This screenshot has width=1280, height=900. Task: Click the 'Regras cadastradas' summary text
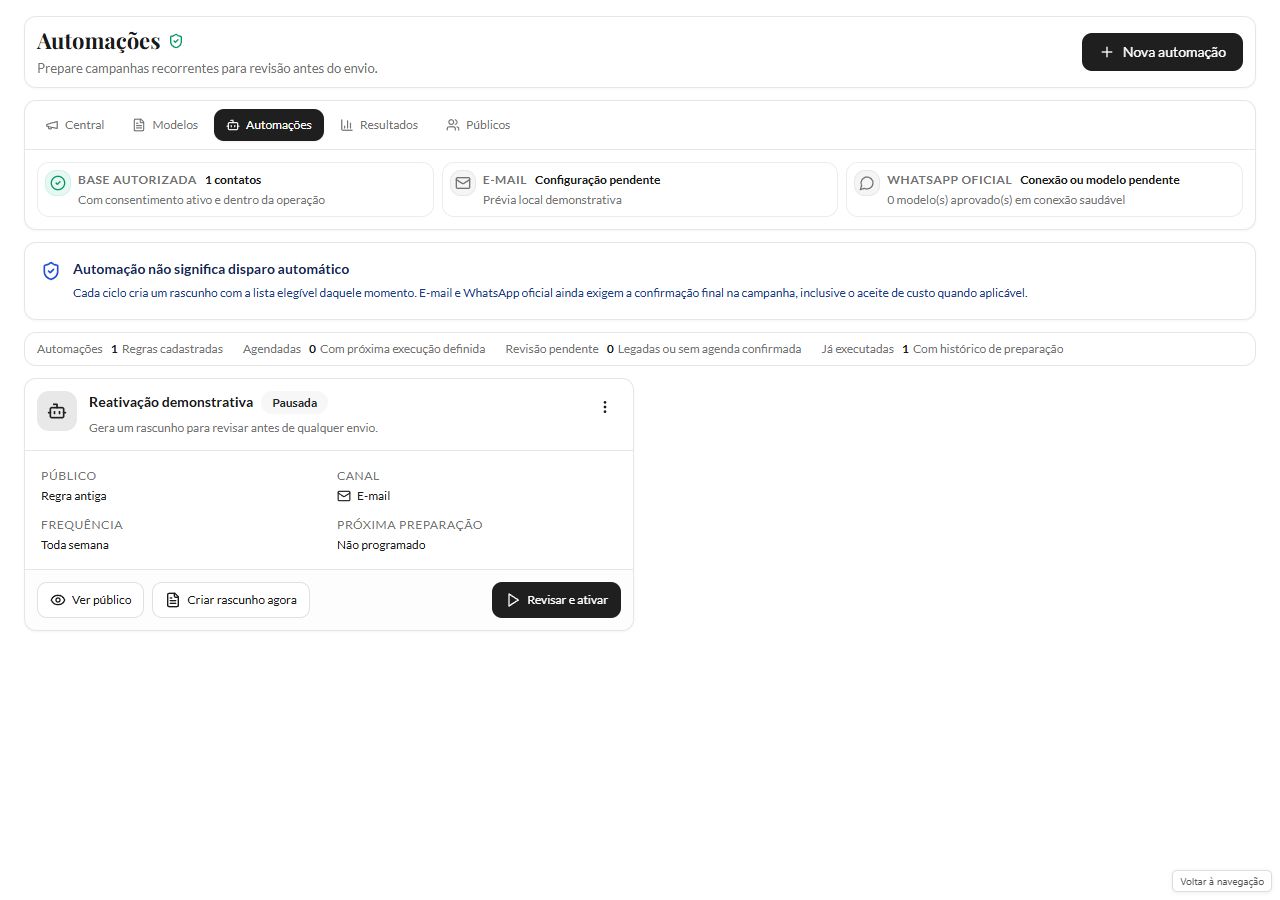(x=172, y=349)
